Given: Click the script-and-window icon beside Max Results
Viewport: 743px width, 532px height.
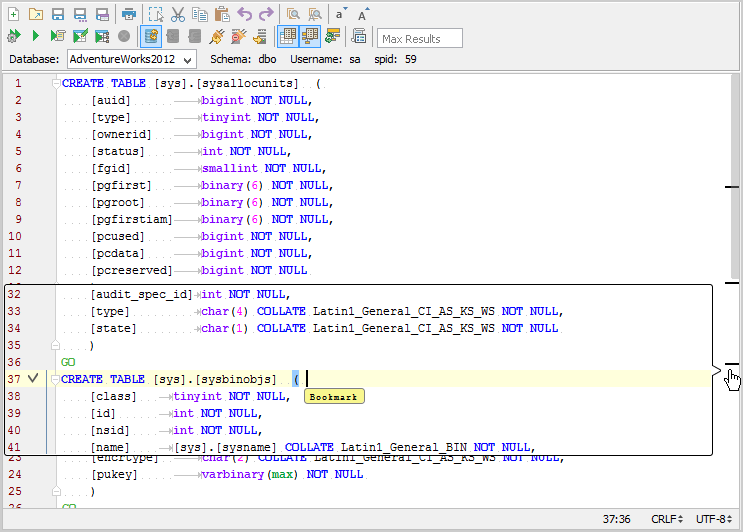Looking at the screenshot, I should click(359, 36).
